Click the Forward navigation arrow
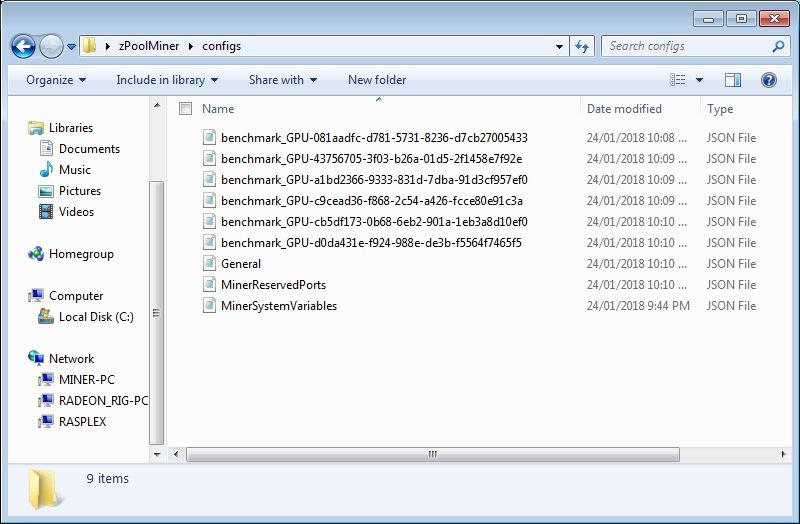 click(x=51, y=46)
